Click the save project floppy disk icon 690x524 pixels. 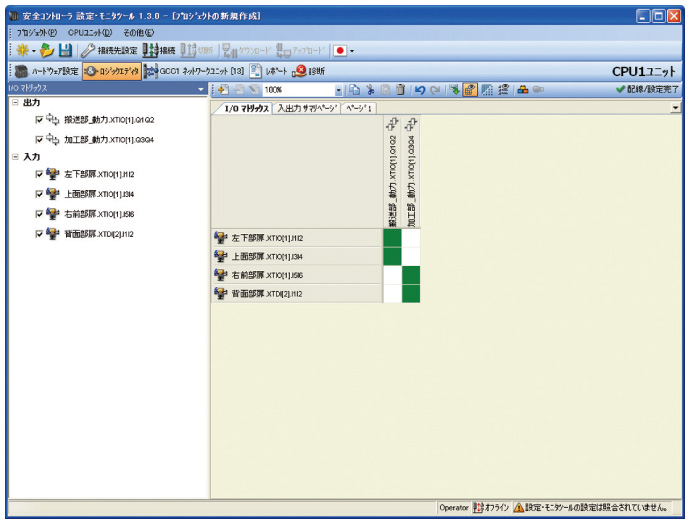pos(65,50)
